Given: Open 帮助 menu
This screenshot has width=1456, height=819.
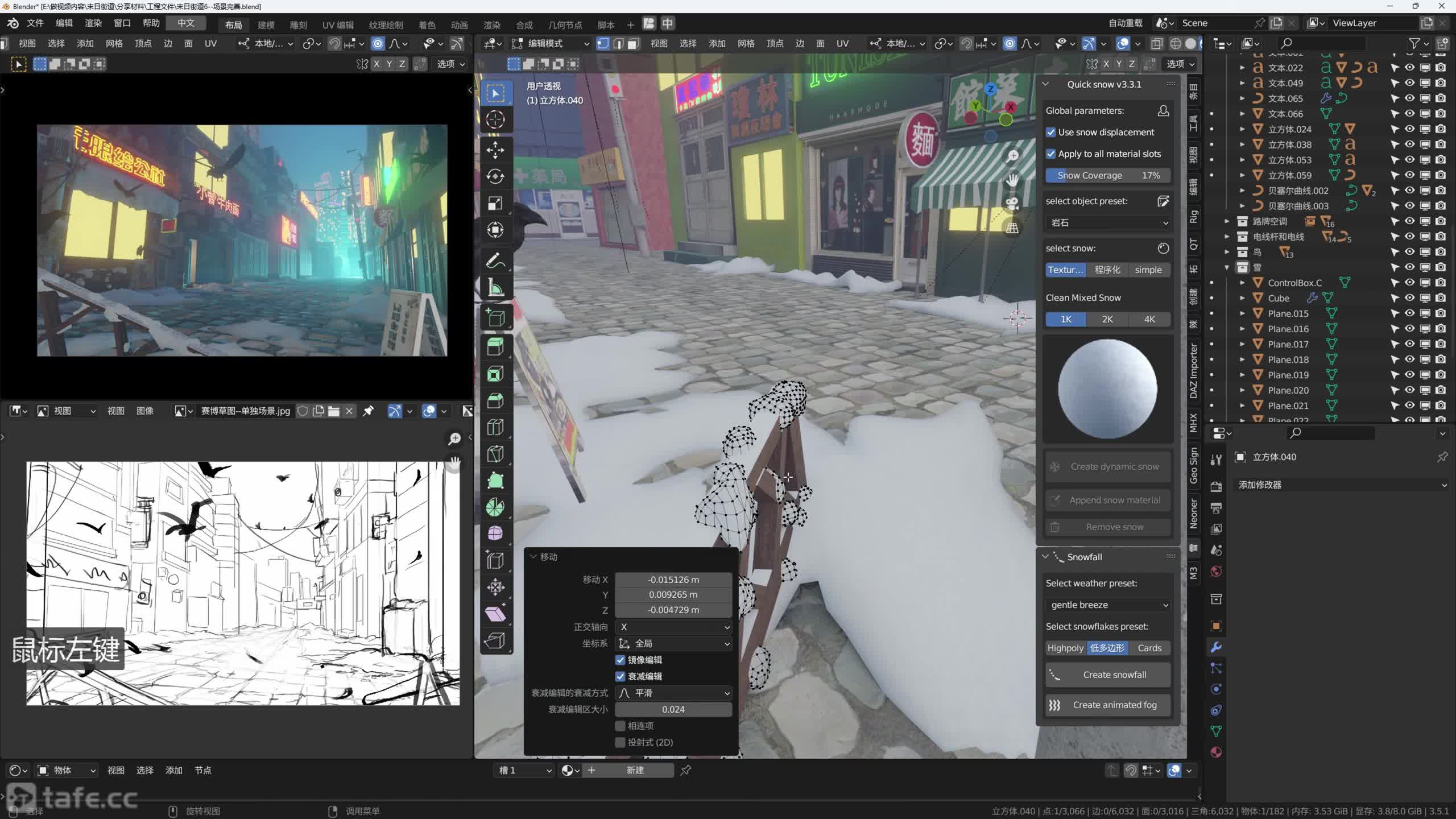Looking at the screenshot, I should 151,23.
